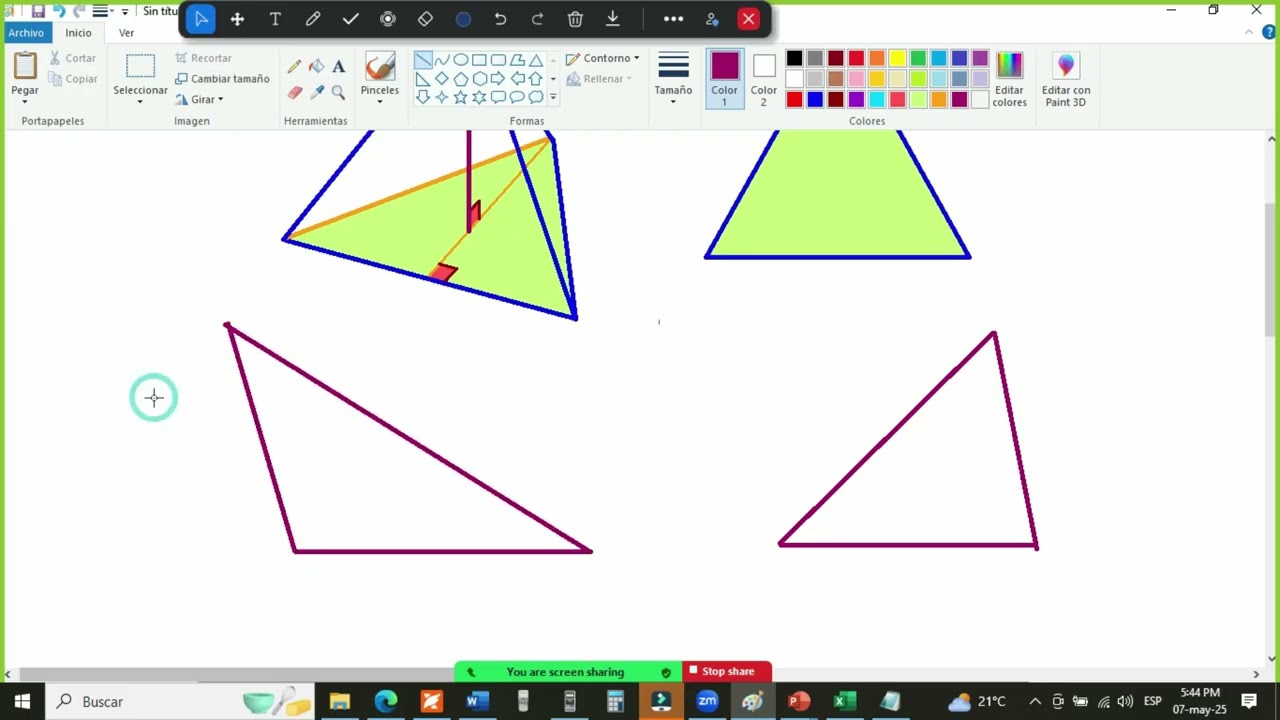Viewport: 1280px width, 720px height.
Task: Switch to the Inicio tab
Action: coord(79,33)
